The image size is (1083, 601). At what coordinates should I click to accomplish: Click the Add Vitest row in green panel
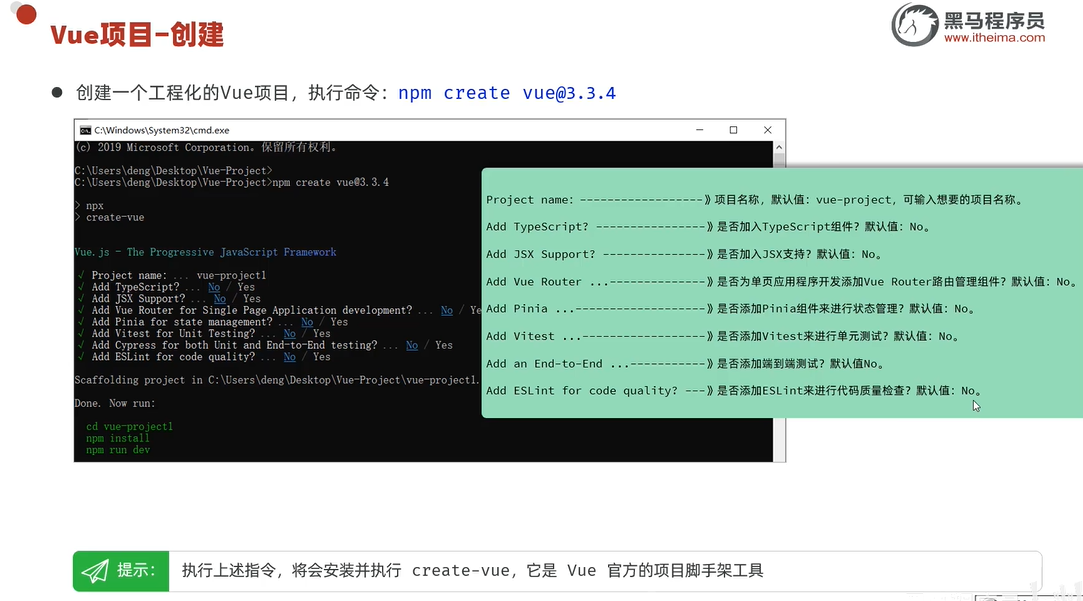[722, 336]
